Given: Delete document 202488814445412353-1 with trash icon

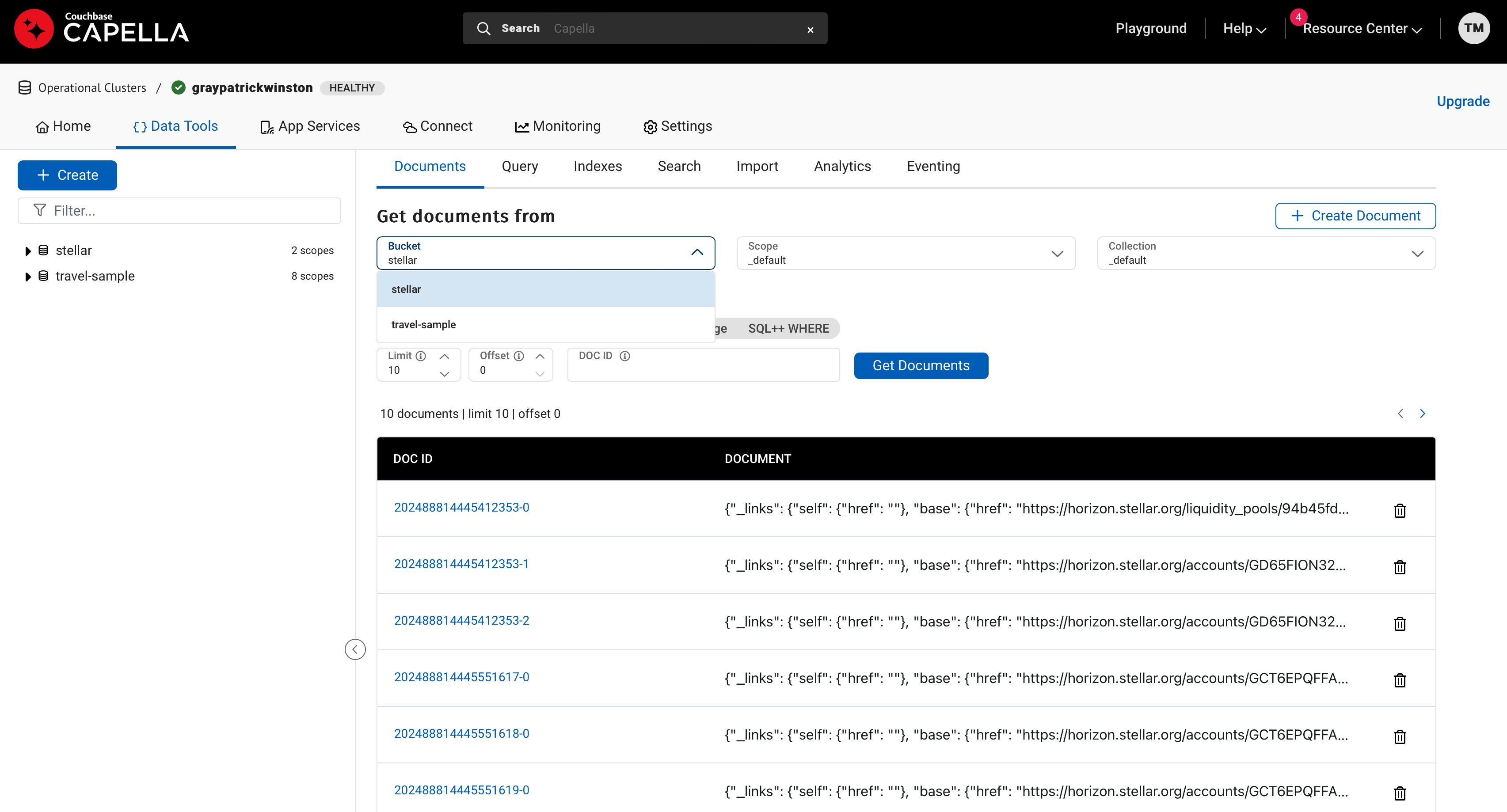Looking at the screenshot, I should pos(1399,567).
